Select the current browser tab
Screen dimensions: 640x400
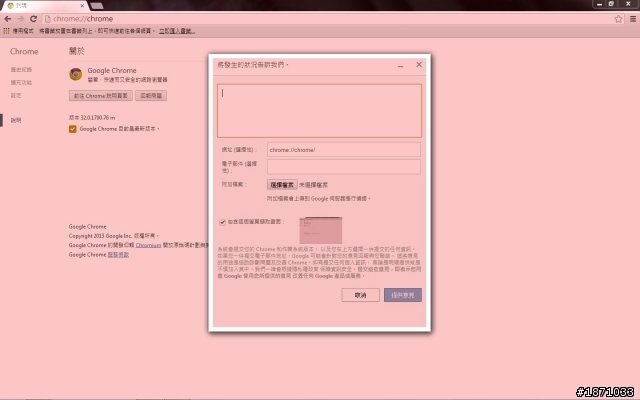[44, 6]
